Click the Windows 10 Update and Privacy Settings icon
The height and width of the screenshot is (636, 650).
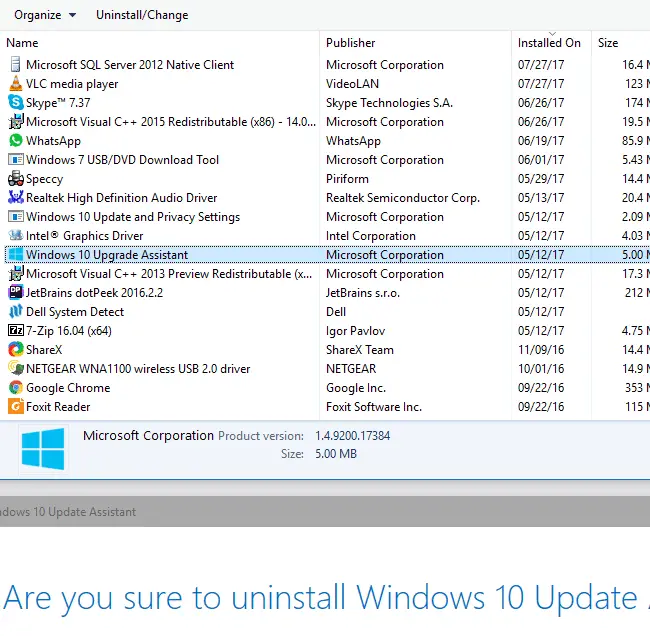coord(16,217)
